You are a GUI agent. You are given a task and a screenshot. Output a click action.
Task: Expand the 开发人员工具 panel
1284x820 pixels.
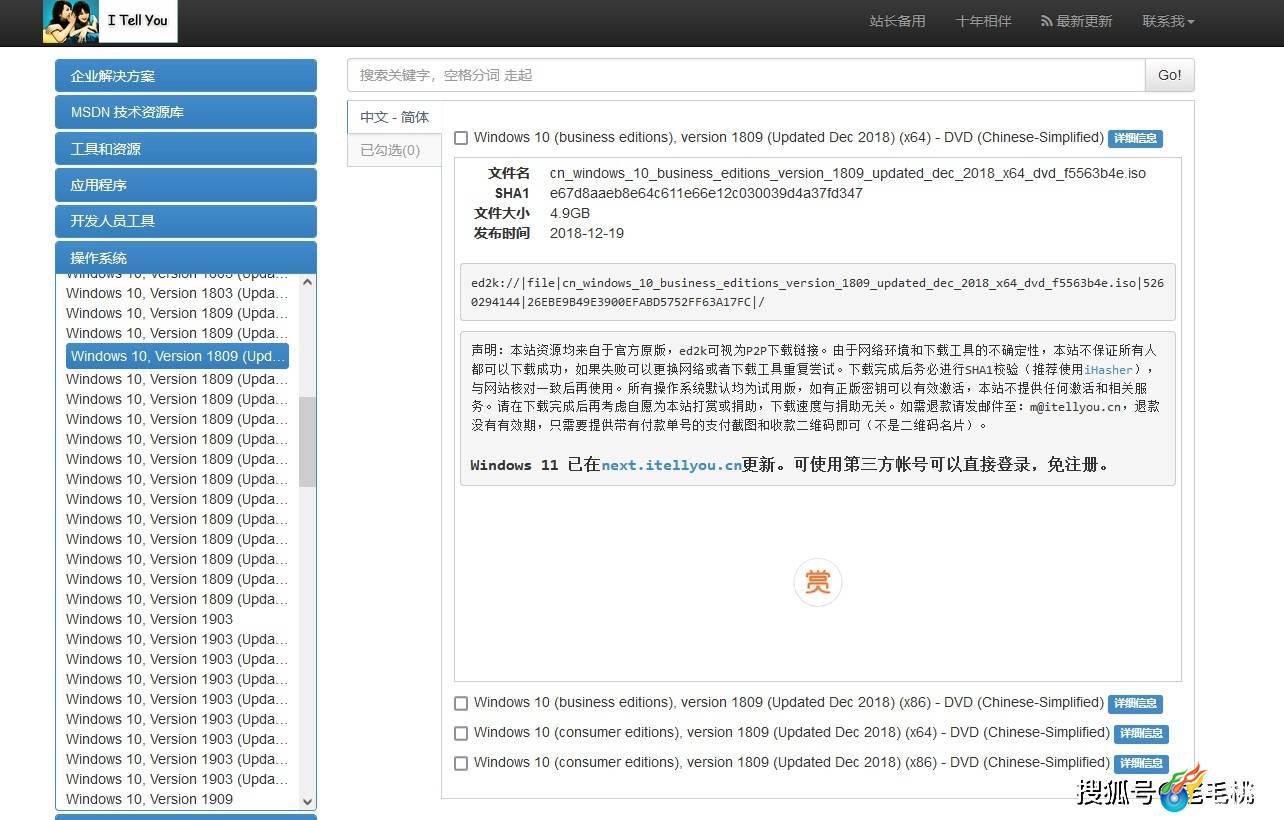186,221
